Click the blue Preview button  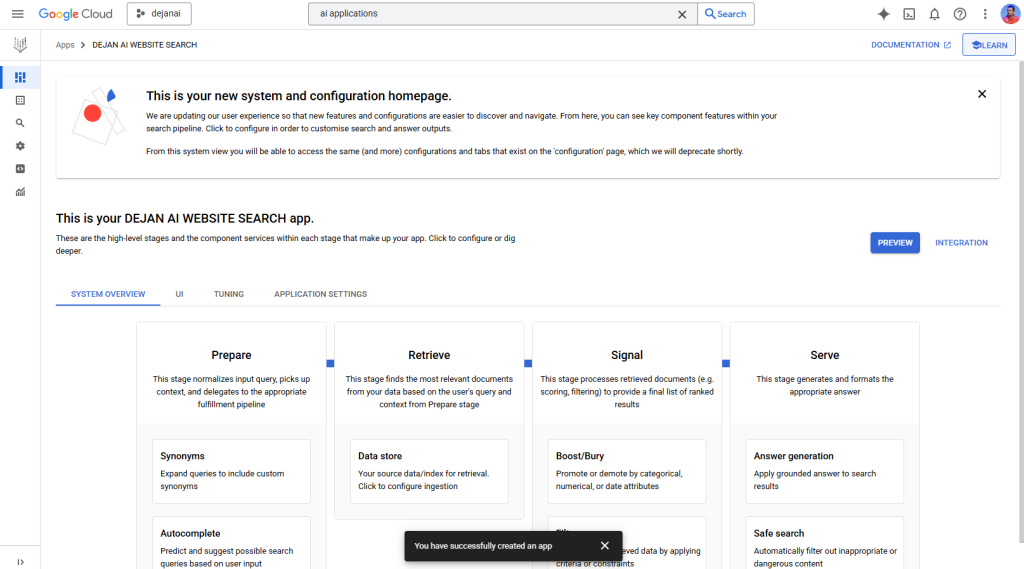tap(894, 243)
